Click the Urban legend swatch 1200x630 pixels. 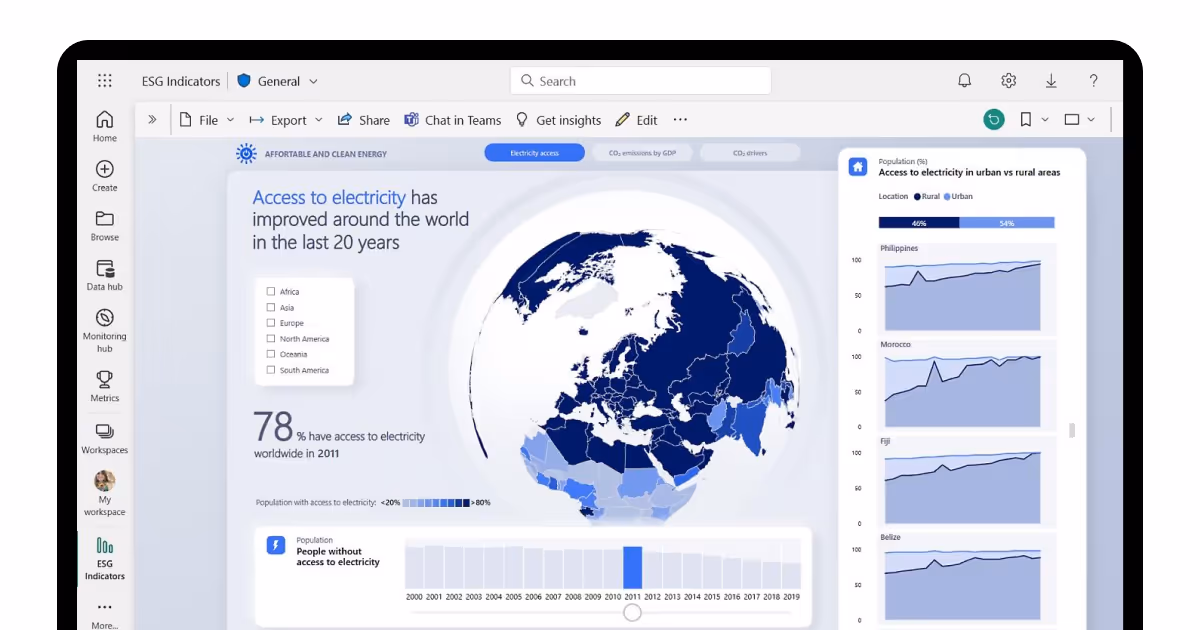pos(946,197)
